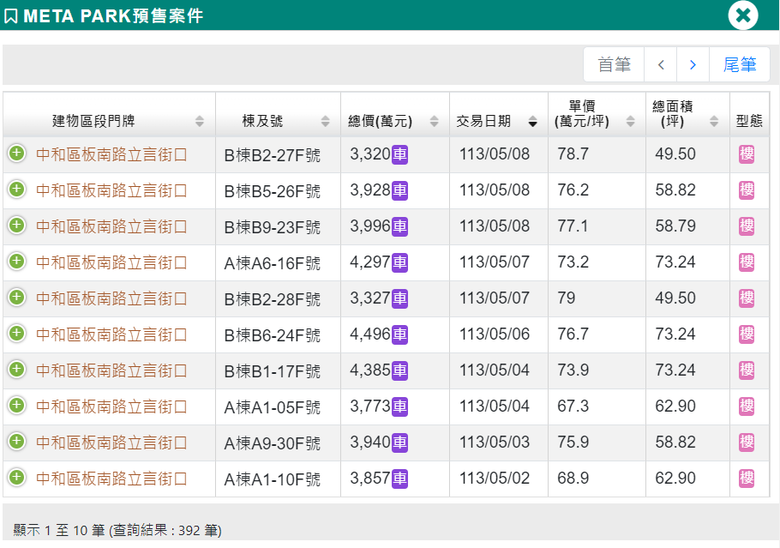Sort by 交易日期 column
780x548 pixels.
click(x=498, y=115)
